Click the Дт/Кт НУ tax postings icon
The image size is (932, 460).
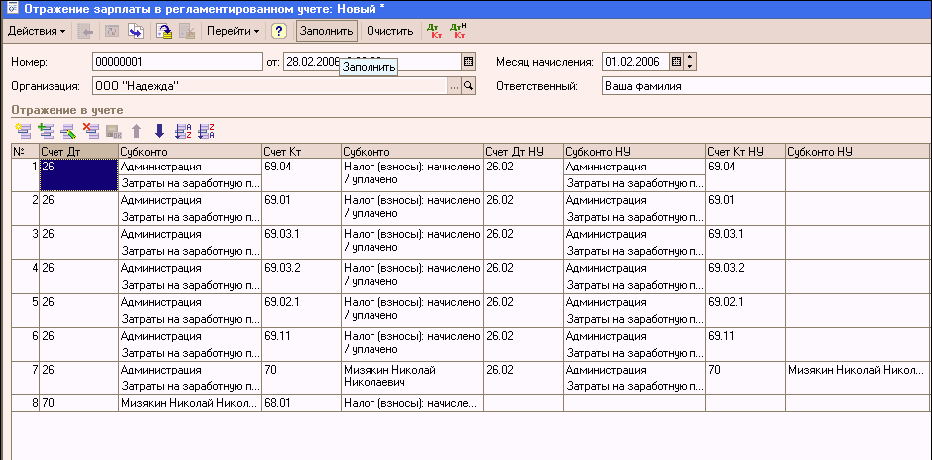458,31
